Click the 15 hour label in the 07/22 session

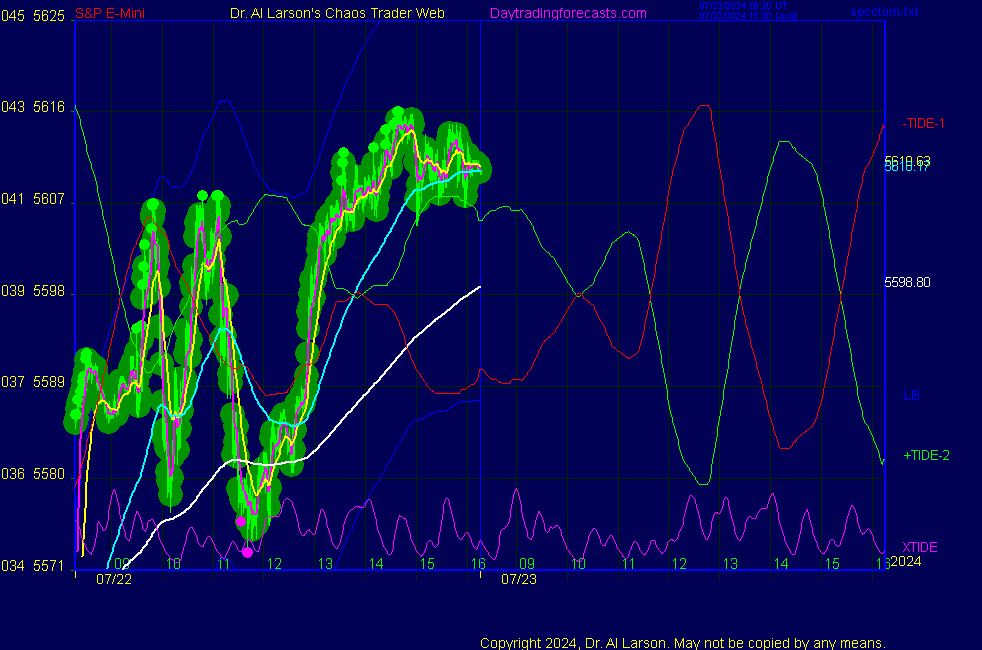427,564
